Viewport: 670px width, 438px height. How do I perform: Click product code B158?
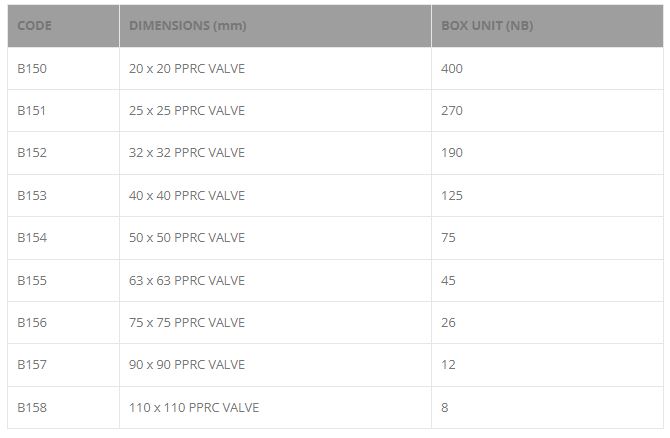pyautogui.click(x=32, y=407)
